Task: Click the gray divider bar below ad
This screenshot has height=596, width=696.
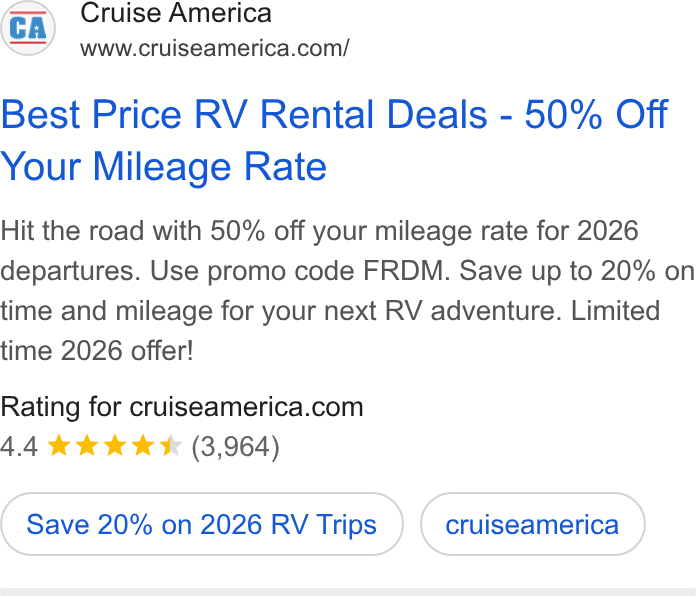Action: coord(348,592)
